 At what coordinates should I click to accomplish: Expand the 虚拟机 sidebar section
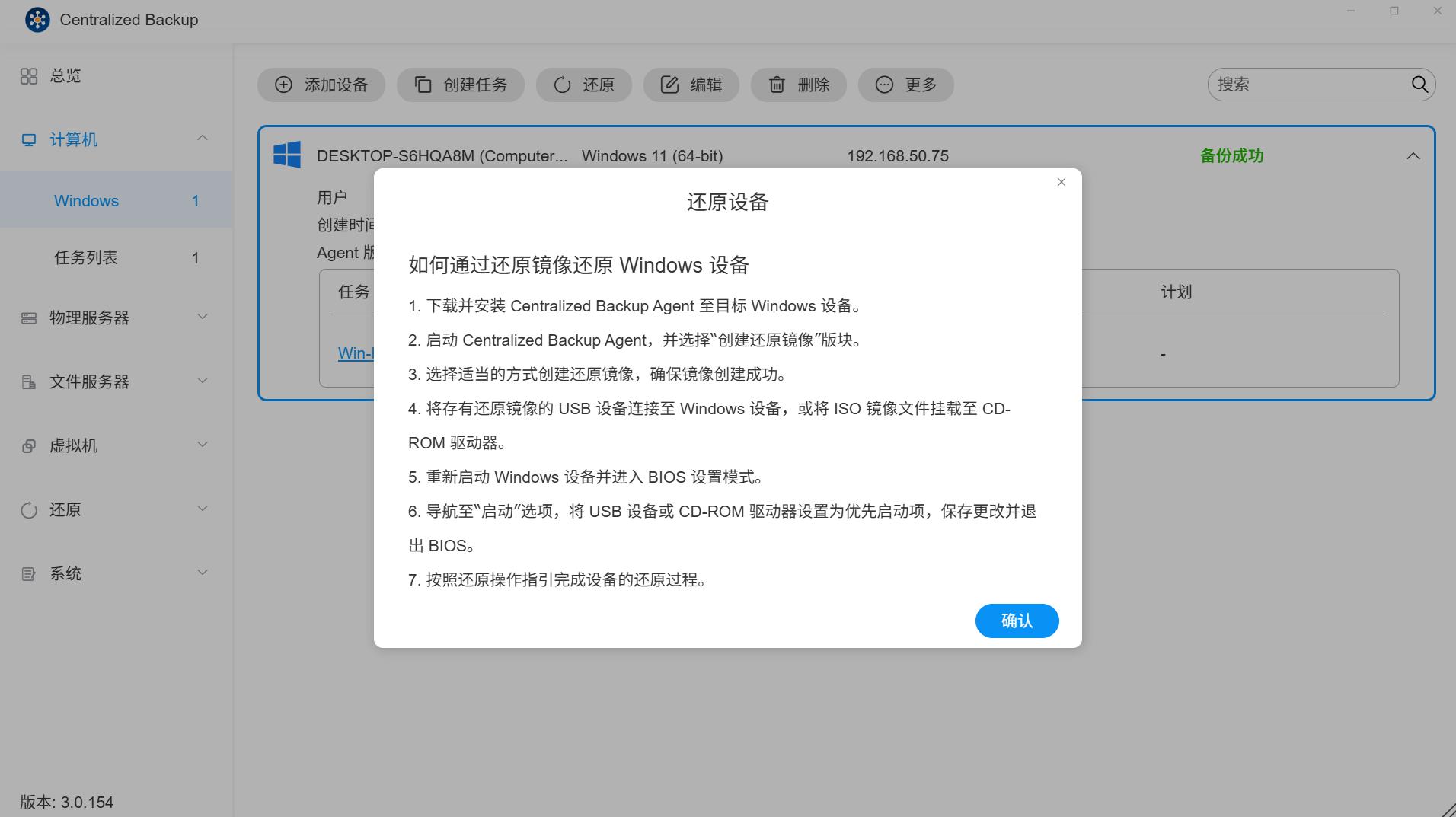tap(203, 445)
